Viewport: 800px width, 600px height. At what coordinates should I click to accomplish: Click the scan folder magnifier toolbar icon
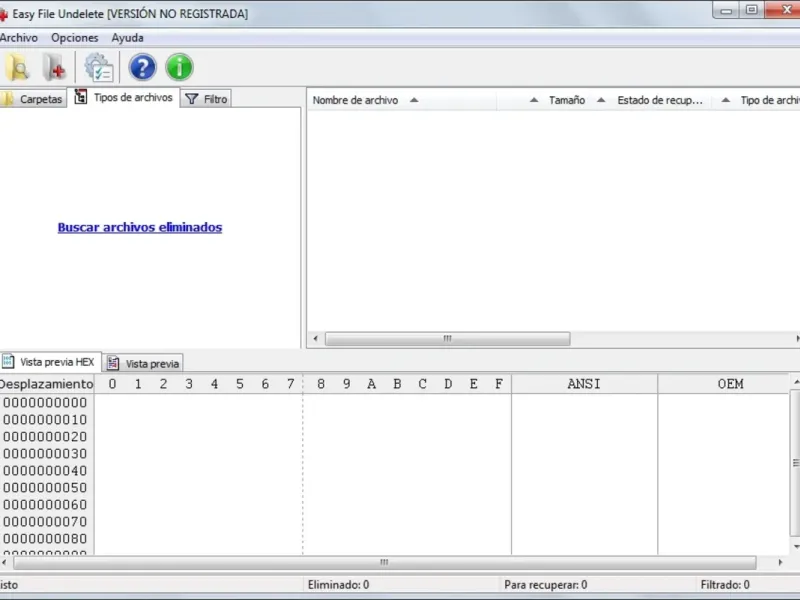point(18,67)
